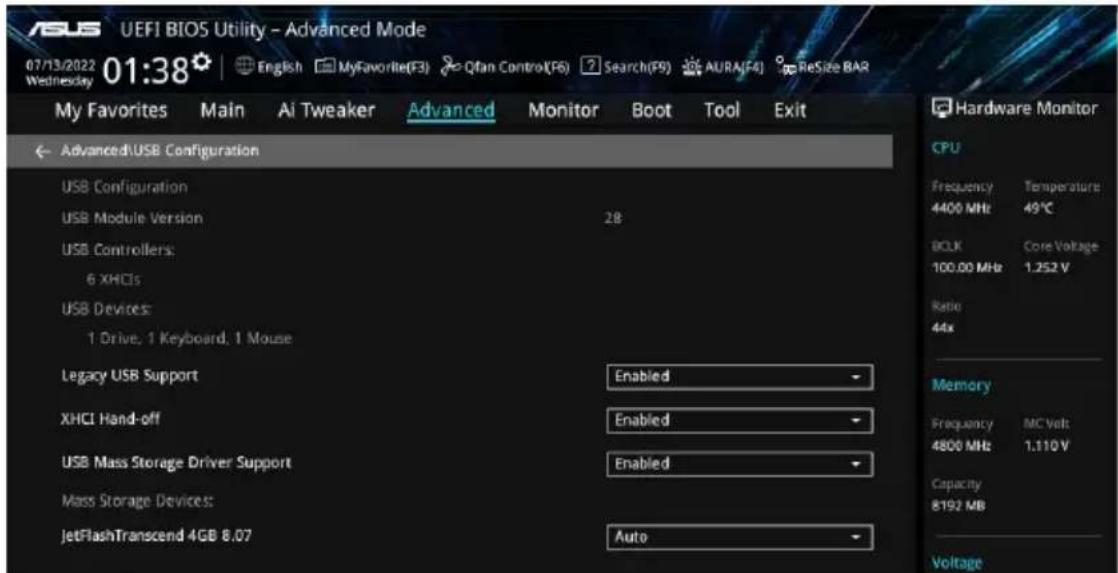
Task: Click the 1 Drive, 1 Keyboard, 1 Mouse text
Action: coord(189,339)
